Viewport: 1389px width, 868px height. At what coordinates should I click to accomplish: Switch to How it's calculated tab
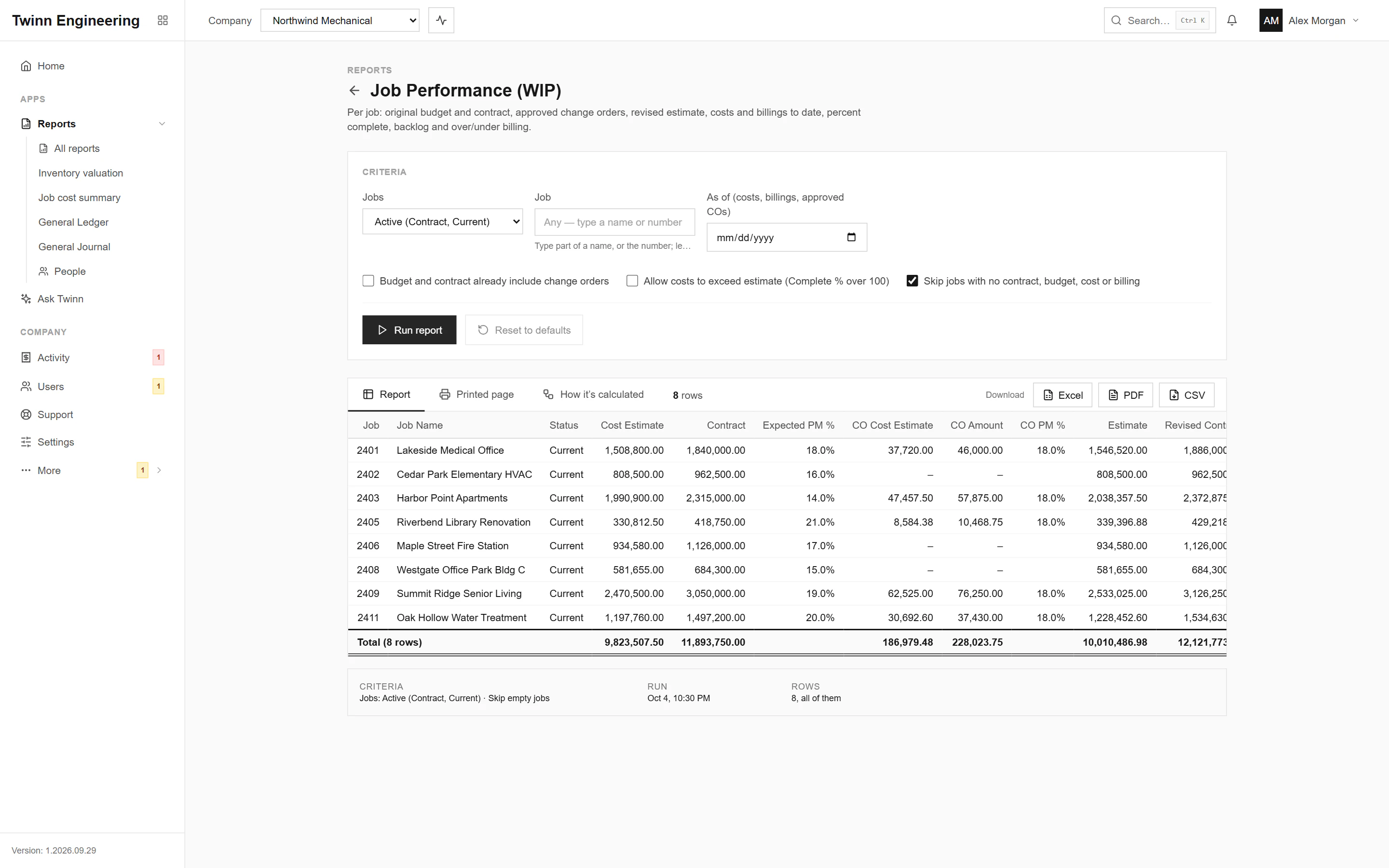[x=593, y=394]
